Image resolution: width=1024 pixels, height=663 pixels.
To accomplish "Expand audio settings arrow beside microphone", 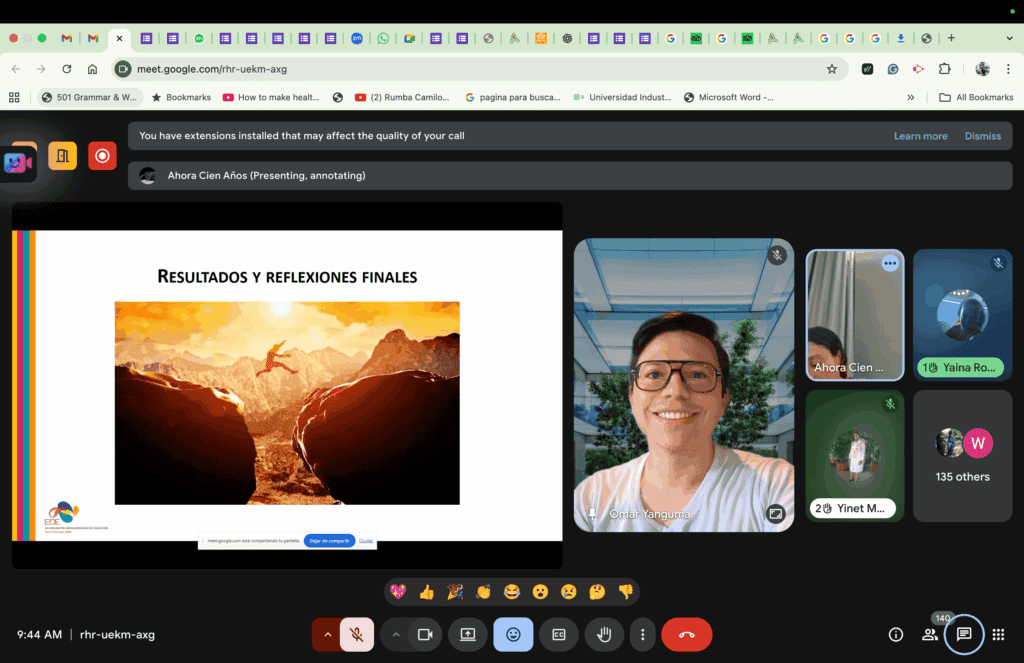I will (326, 634).
